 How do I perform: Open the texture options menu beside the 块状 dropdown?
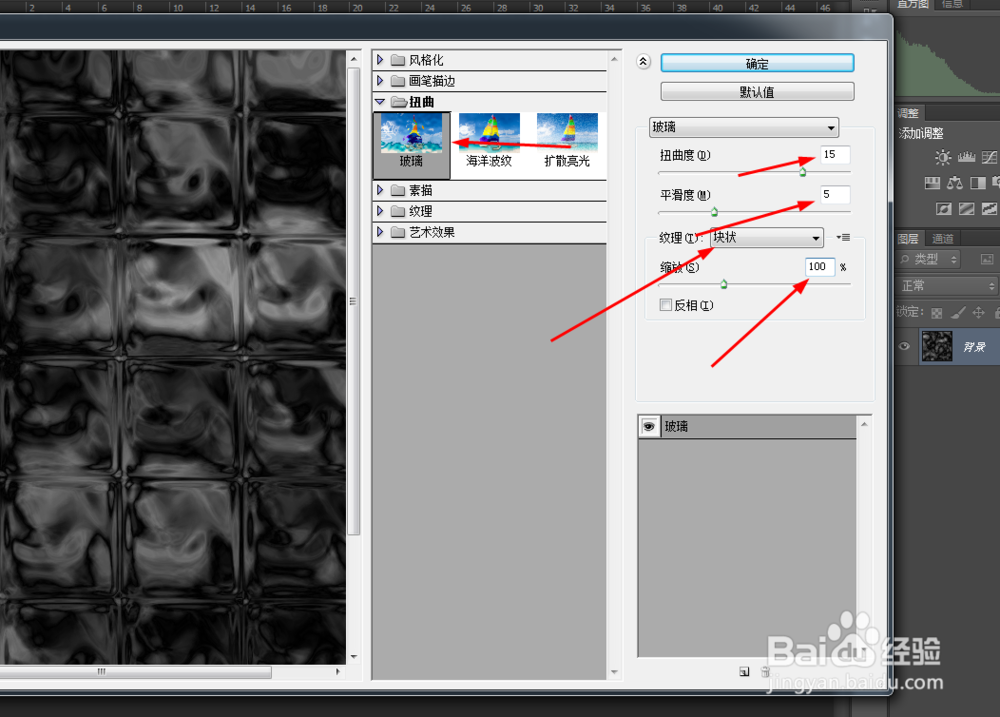[843, 237]
